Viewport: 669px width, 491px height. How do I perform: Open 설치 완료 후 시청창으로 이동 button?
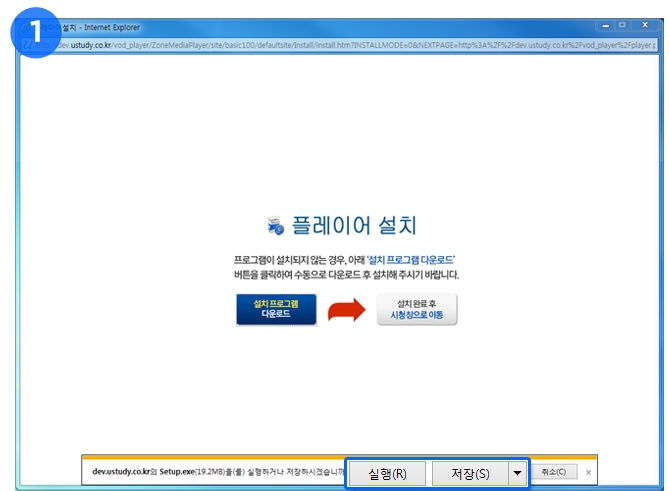[x=417, y=309]
